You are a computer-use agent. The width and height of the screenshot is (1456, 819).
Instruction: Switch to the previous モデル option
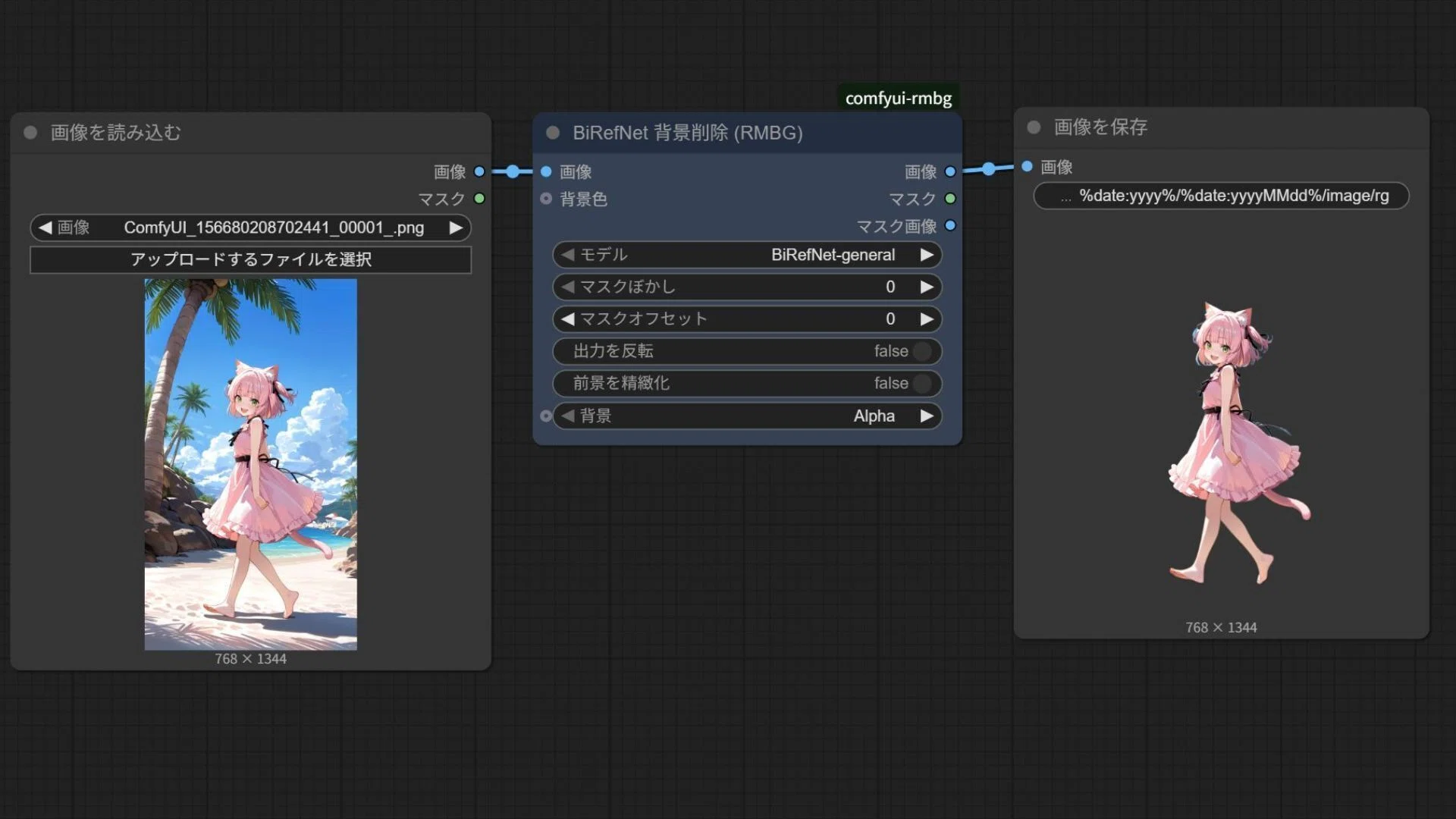567,255
